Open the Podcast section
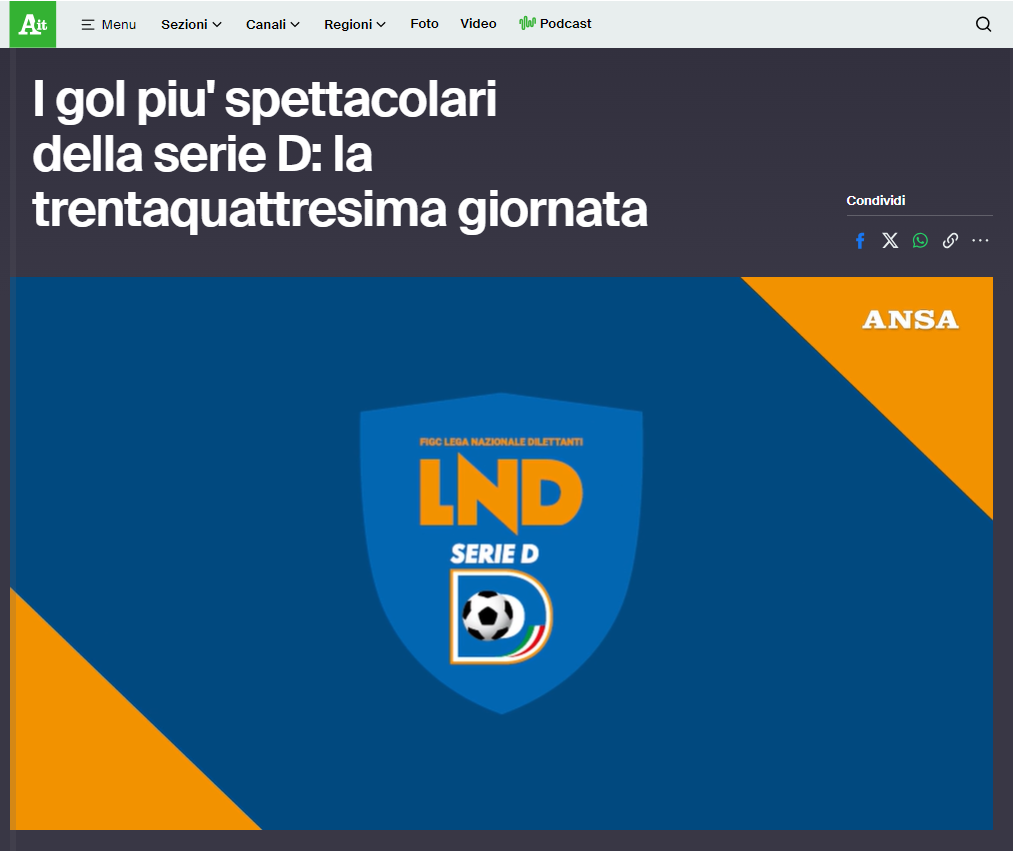This screenshot has width=1013, height=851. pos(555,24)
